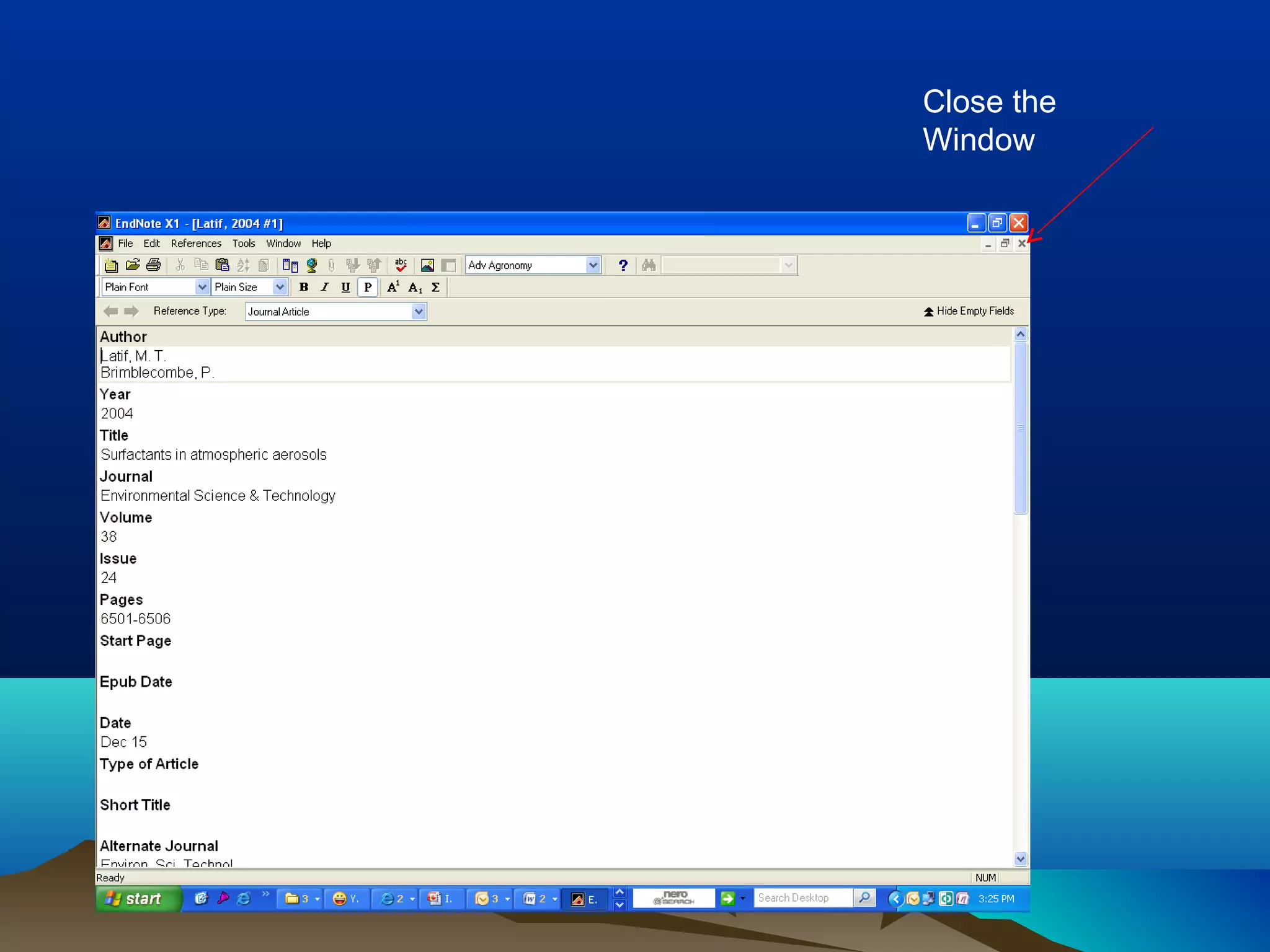The image size is (1270, 952).
Task: Click the Print icon in the toolbar
Action: 153,265
